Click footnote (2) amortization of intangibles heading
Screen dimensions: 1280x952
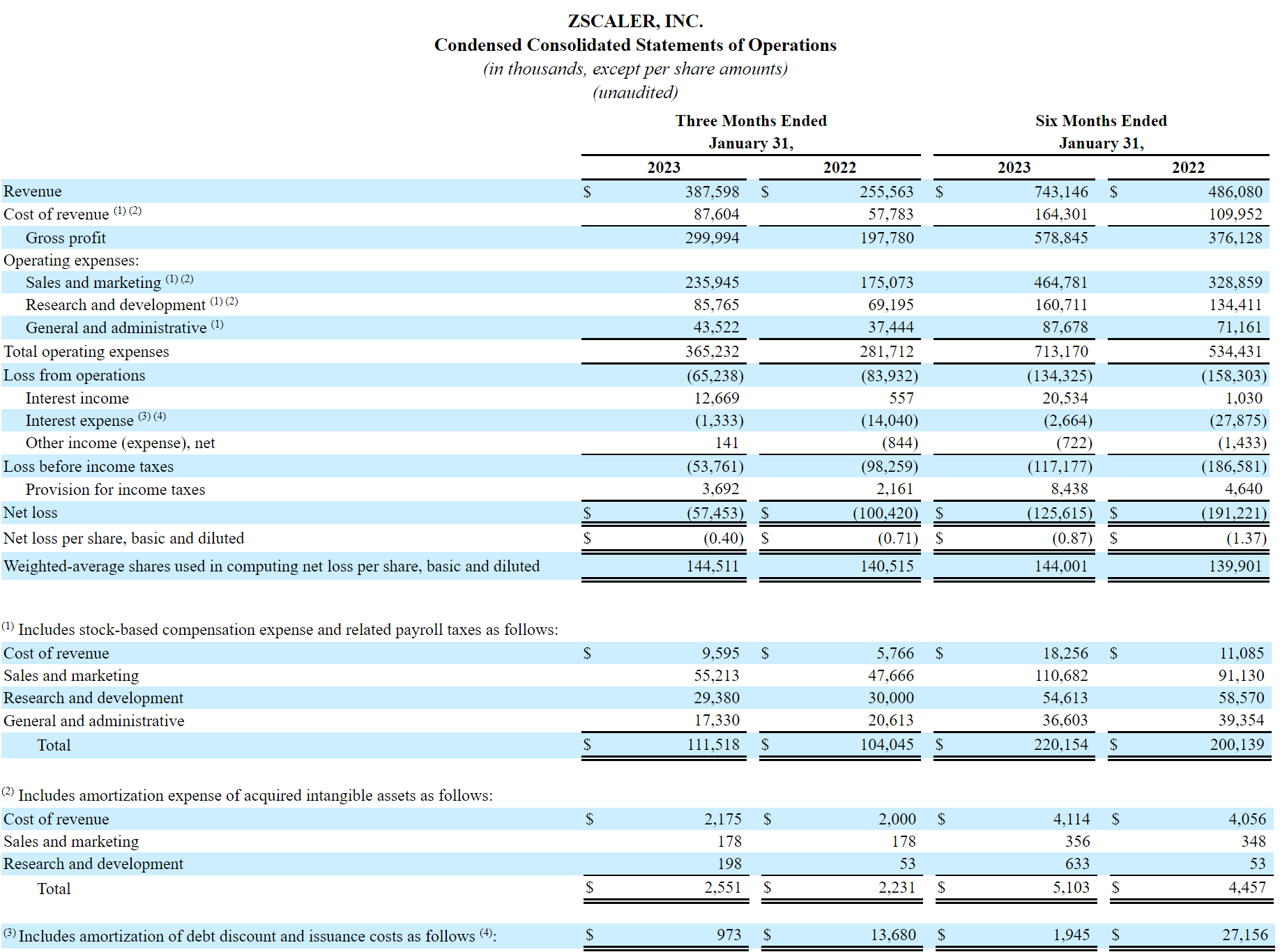(x=247, y=794)
